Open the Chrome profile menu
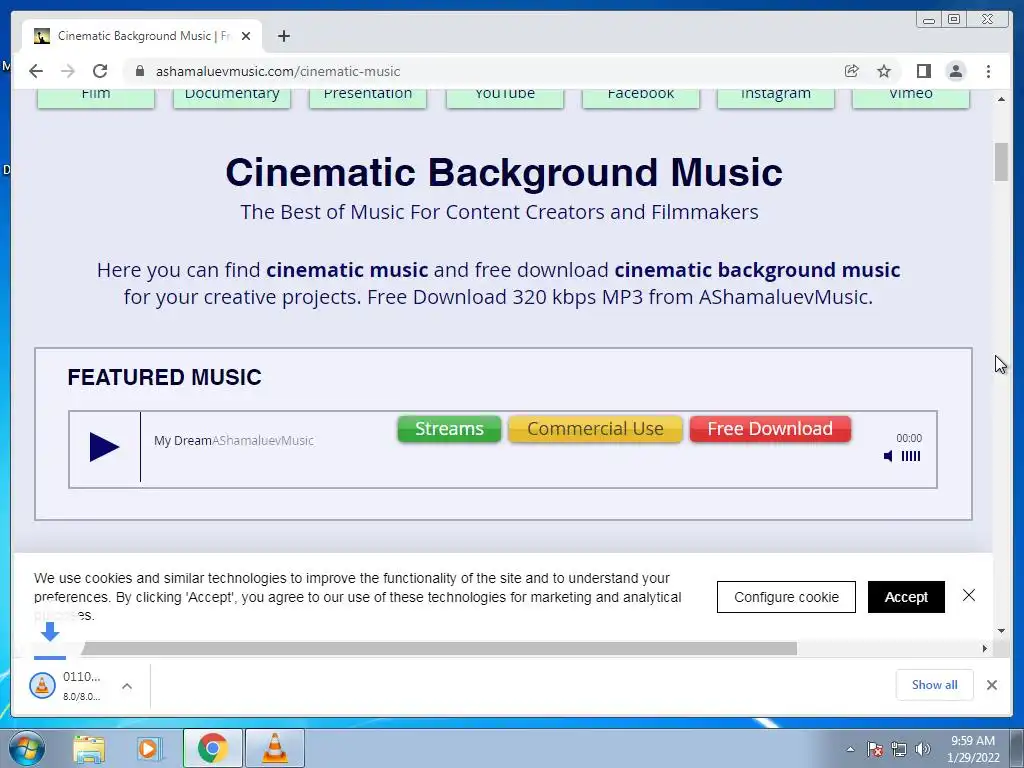This screenshot has width=1024, height=768. click(956, 71)
